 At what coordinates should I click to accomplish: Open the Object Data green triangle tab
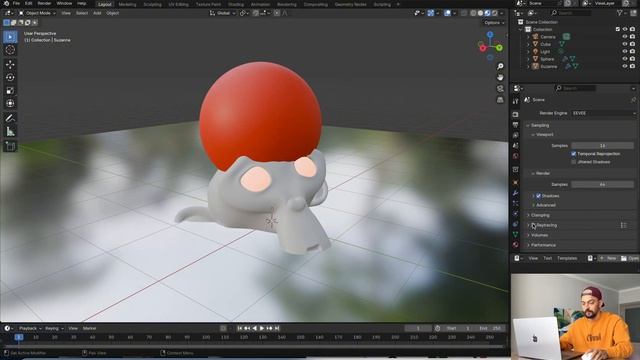point(516,234)
